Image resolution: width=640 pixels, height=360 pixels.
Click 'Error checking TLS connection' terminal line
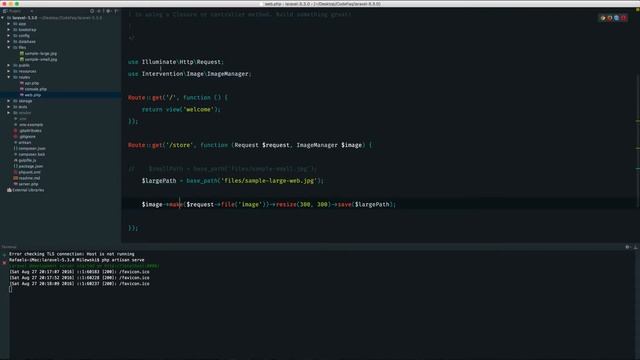click(72, 254)
